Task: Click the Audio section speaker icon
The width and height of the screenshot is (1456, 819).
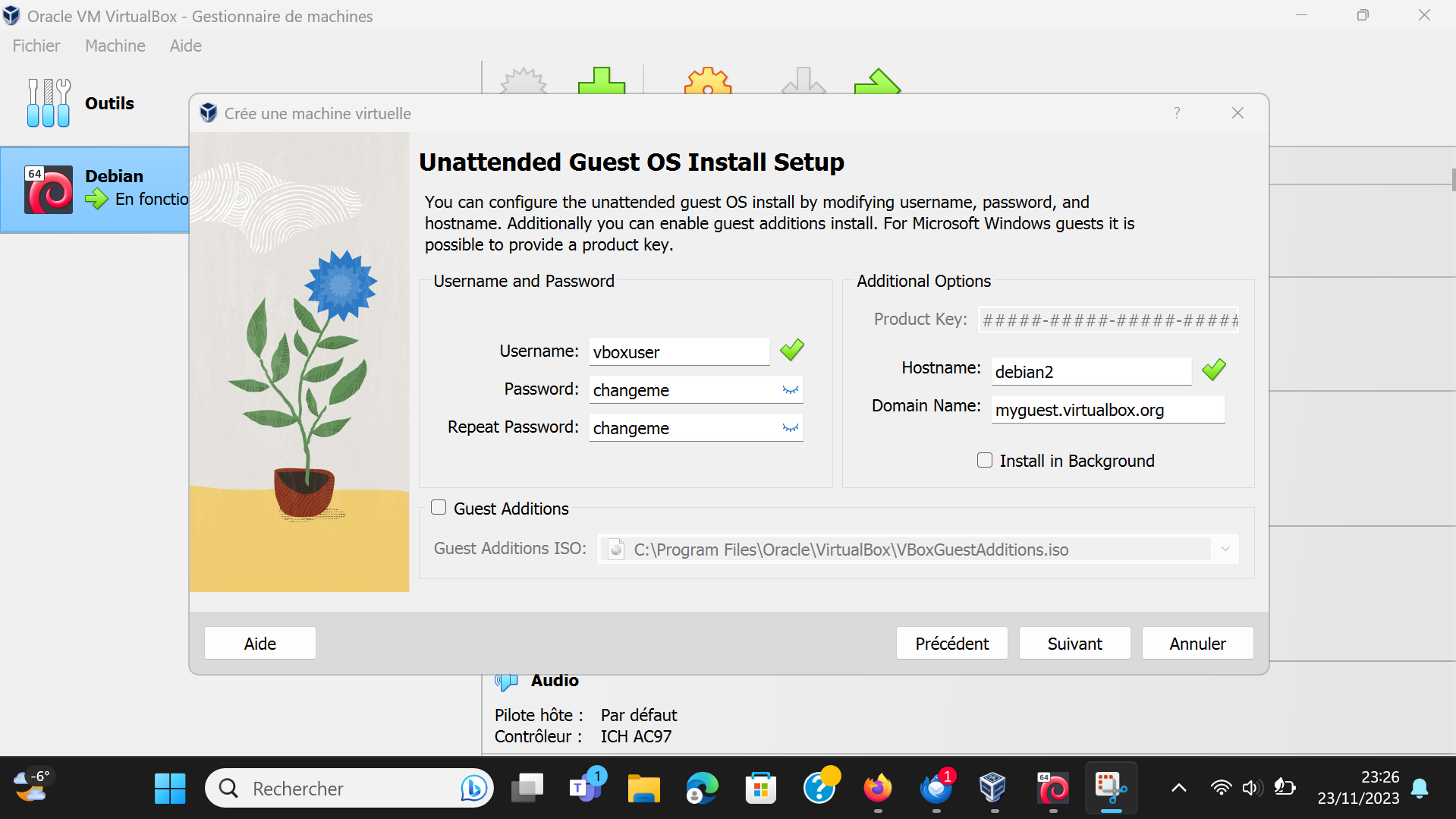Action: tap(506, 681)
